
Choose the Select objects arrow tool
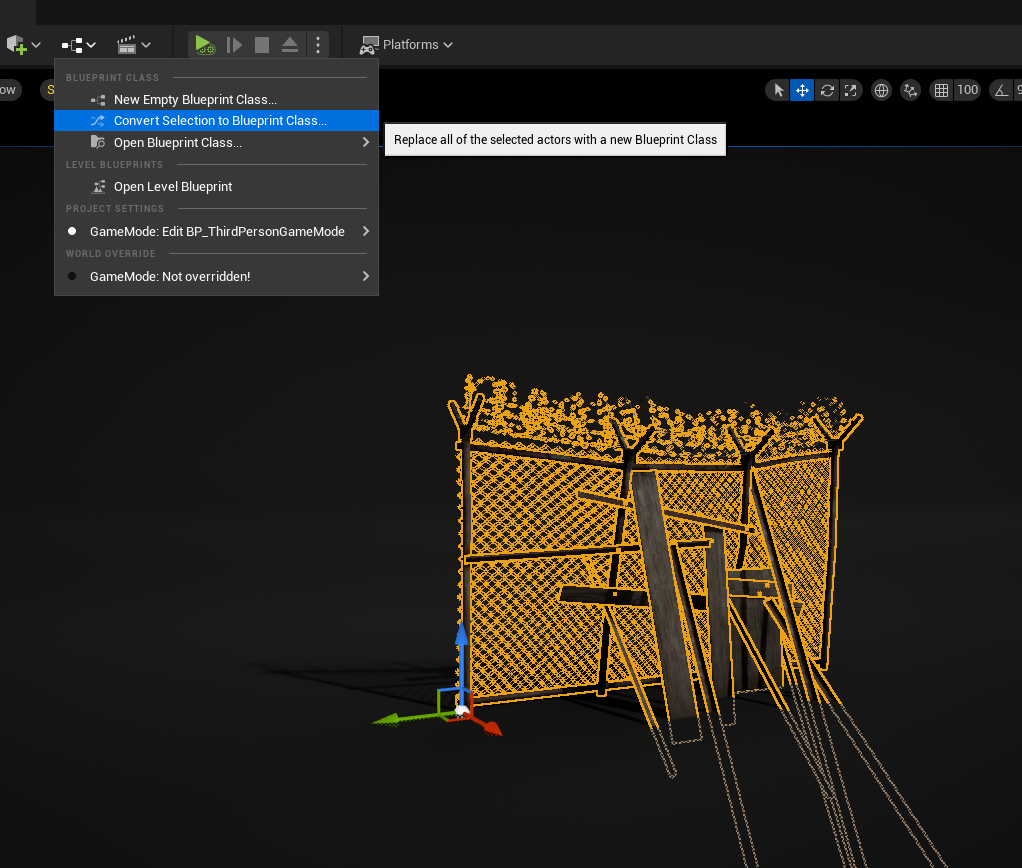click(778, 90)
